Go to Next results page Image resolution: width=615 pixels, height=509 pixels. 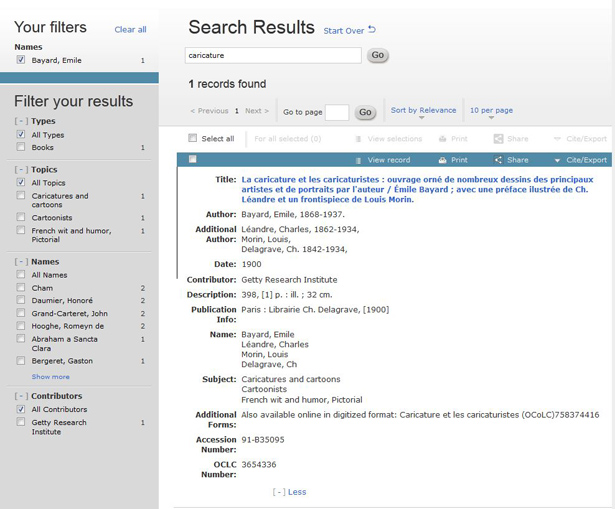point(257,111)
